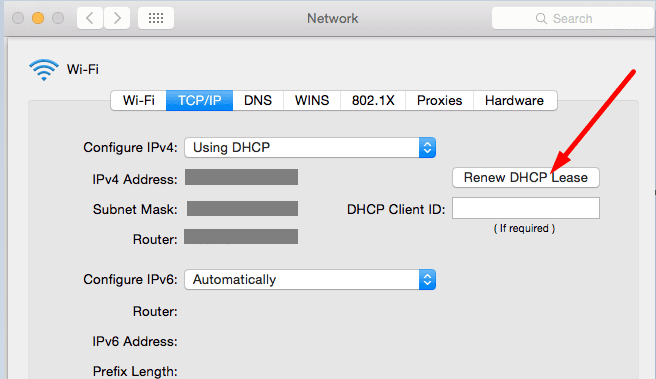
Task: Go to the Hardware tab
Action: point(515,100)
